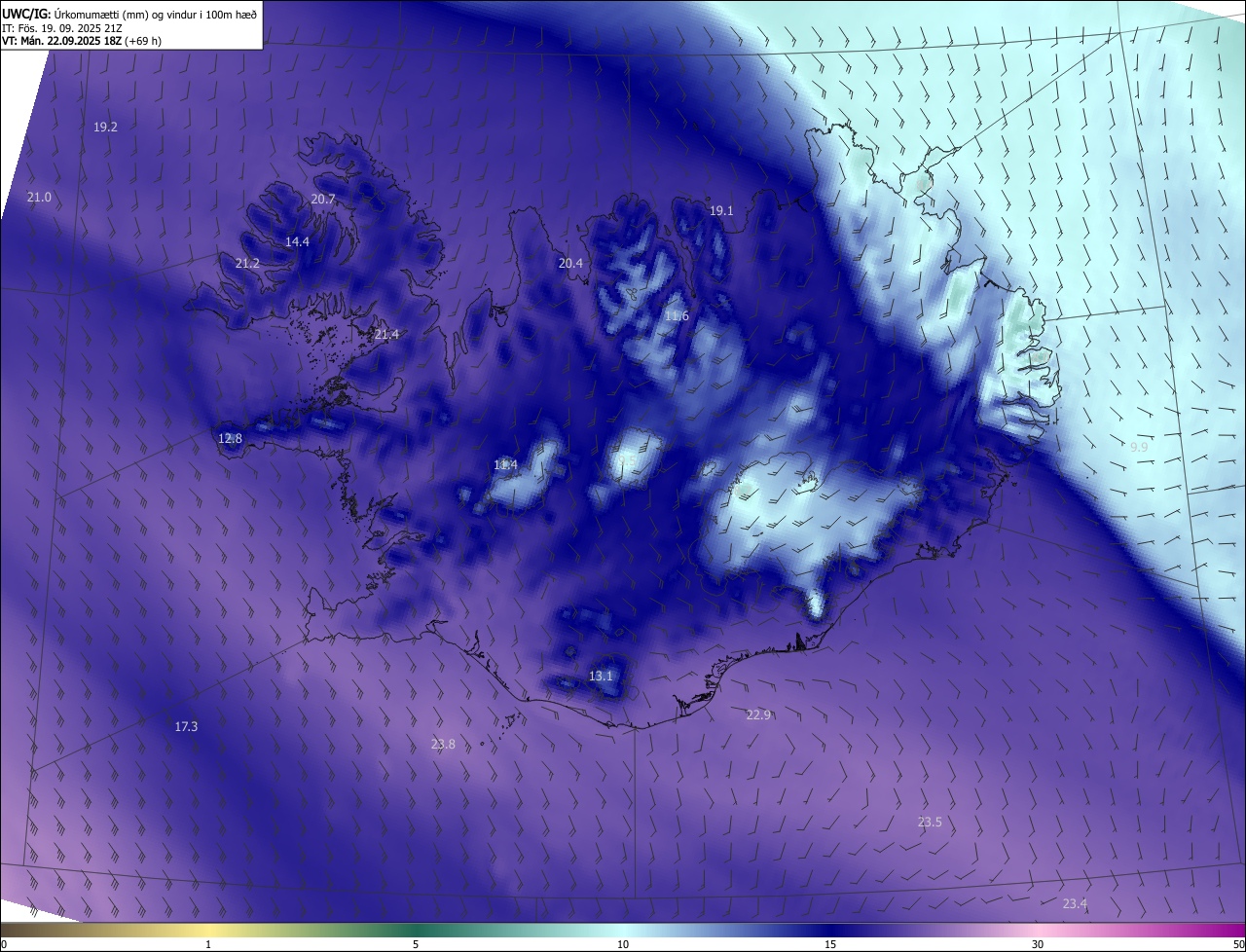Click the colorbar tick label 30
This screenshot has width=1246, height=952.
click(1038, 945)
